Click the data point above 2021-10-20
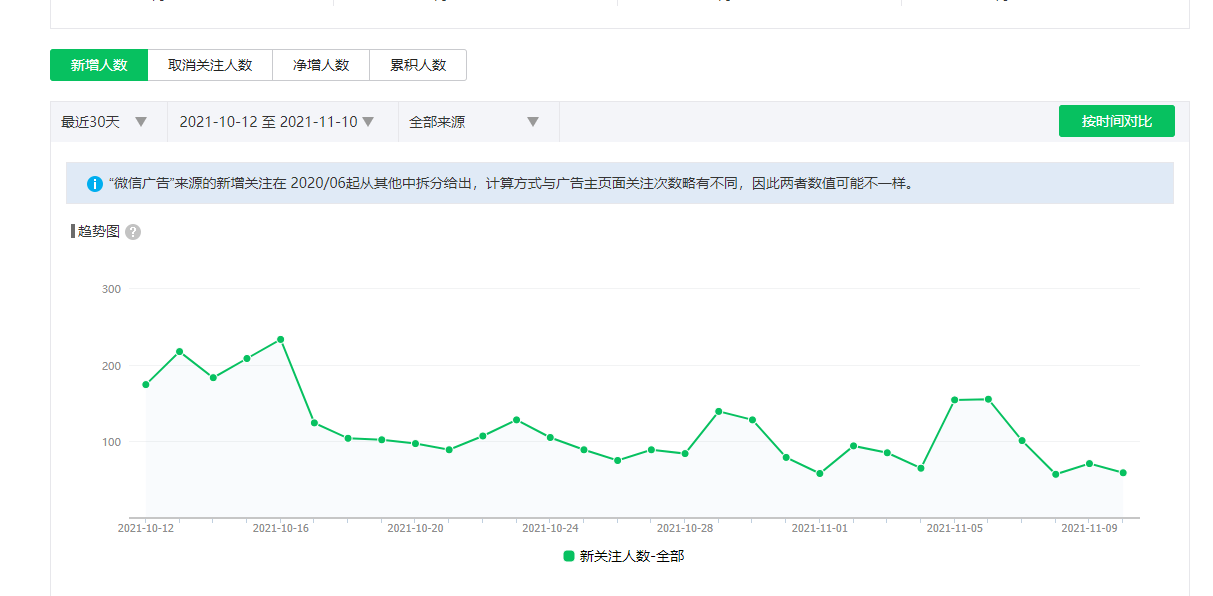Screen dimensions: 1213x596 click(x=415, y=443)
